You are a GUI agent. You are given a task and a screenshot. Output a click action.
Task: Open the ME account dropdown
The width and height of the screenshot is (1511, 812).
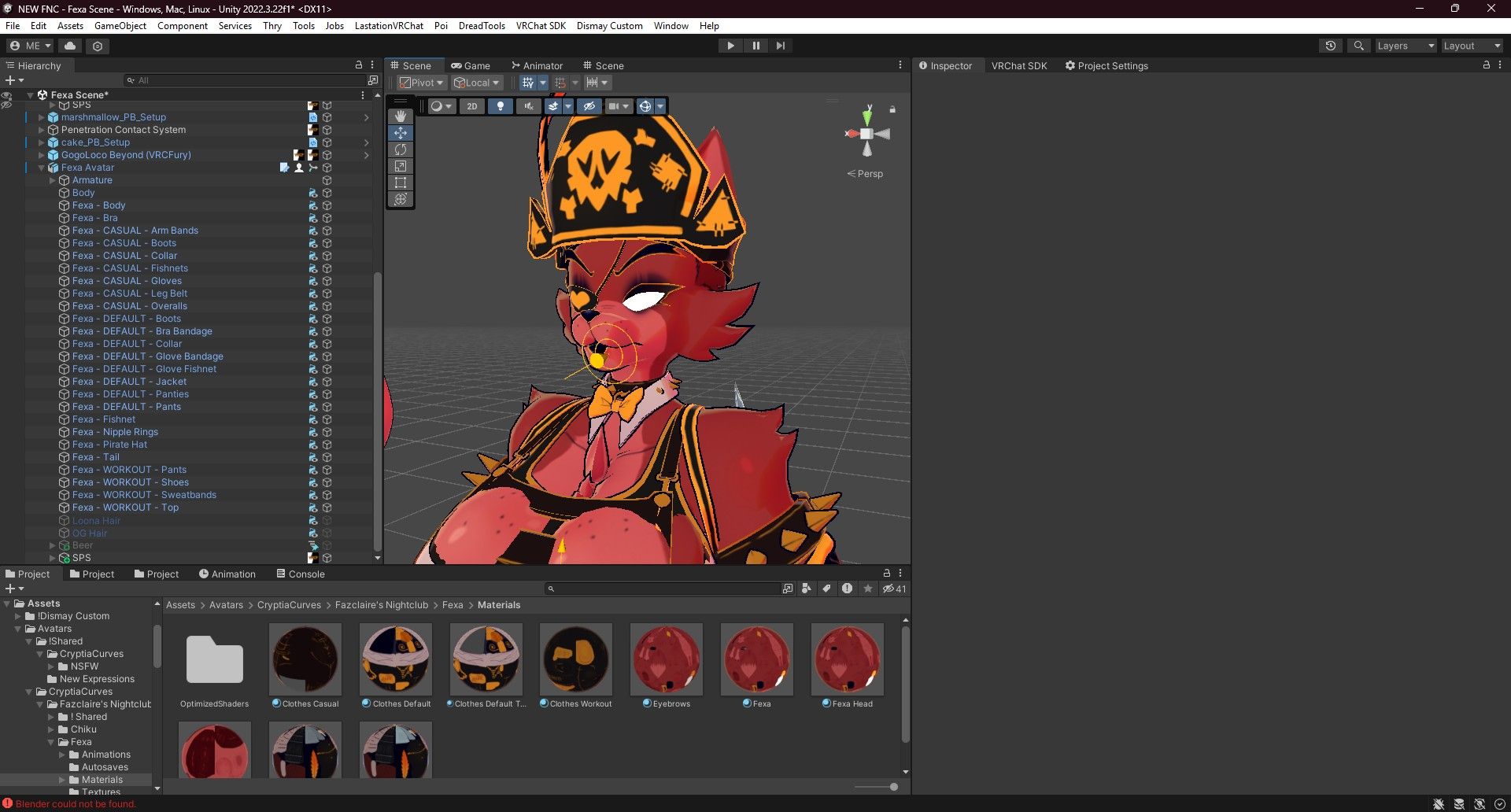(x=30, y=46)
